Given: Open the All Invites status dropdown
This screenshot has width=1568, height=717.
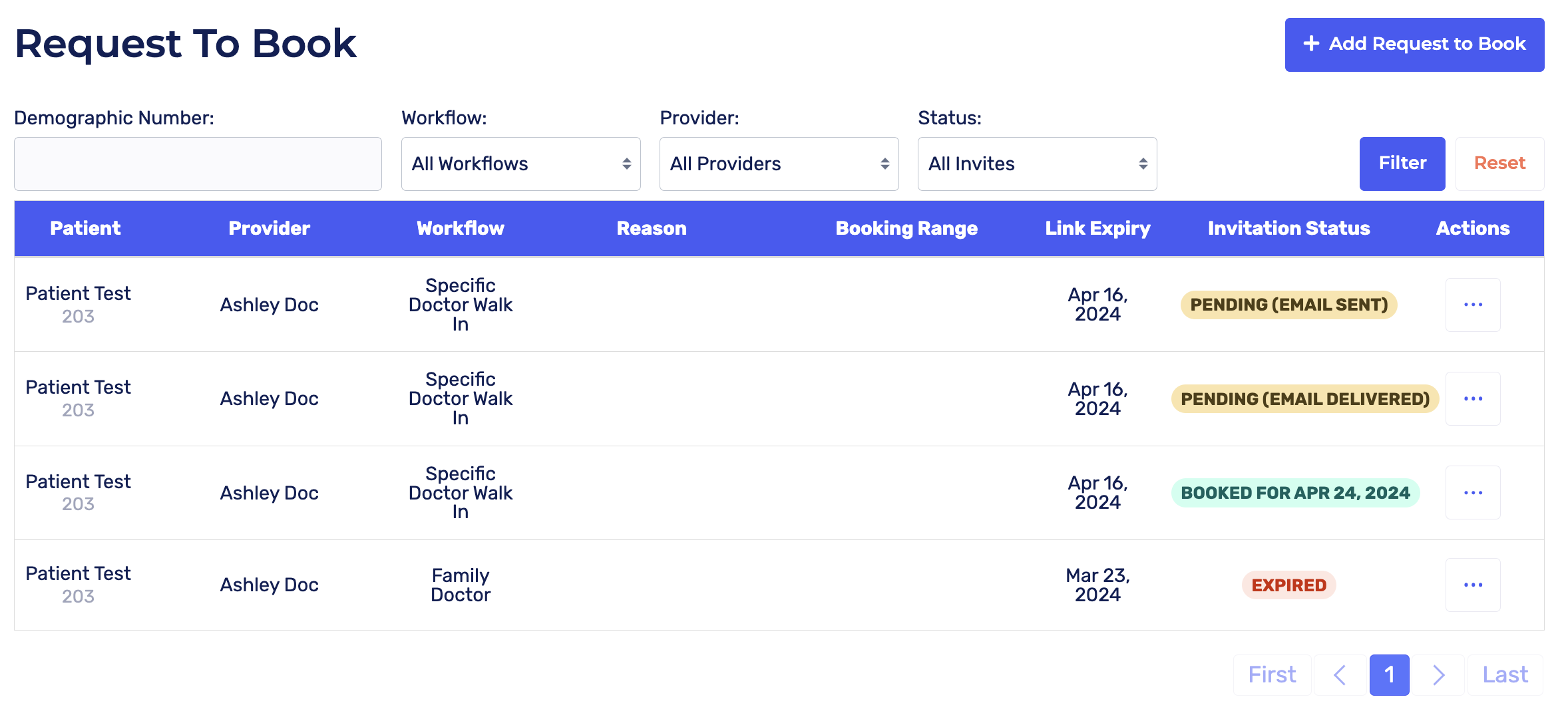Looking at the screenshot, I should [1037, 164].
